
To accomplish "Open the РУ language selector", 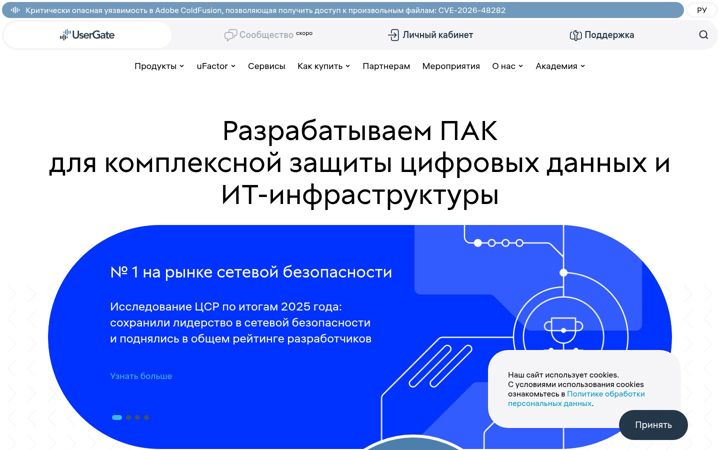I will coord(701,10).
